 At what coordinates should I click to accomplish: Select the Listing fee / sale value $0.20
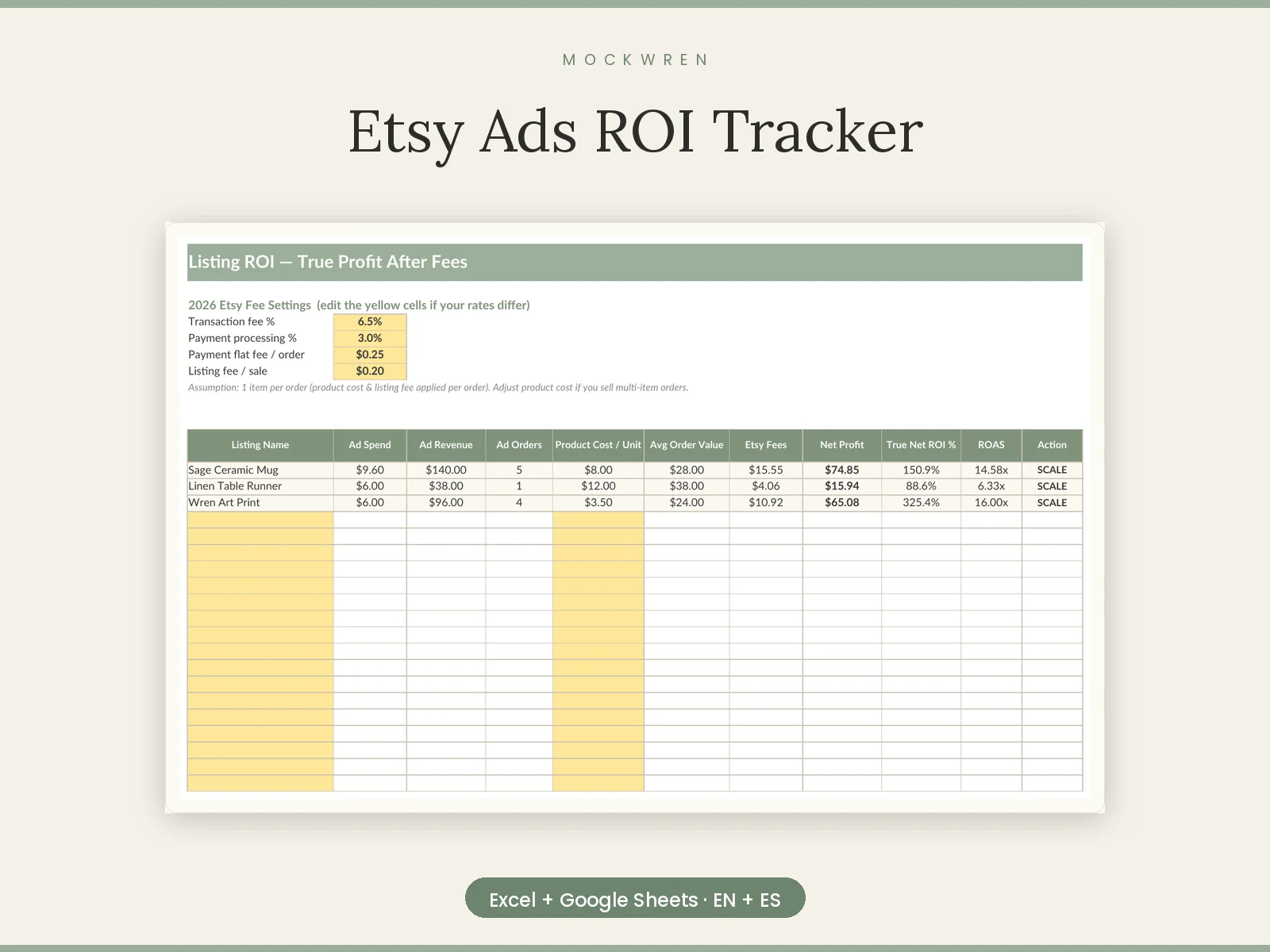(x=370, y=371)
